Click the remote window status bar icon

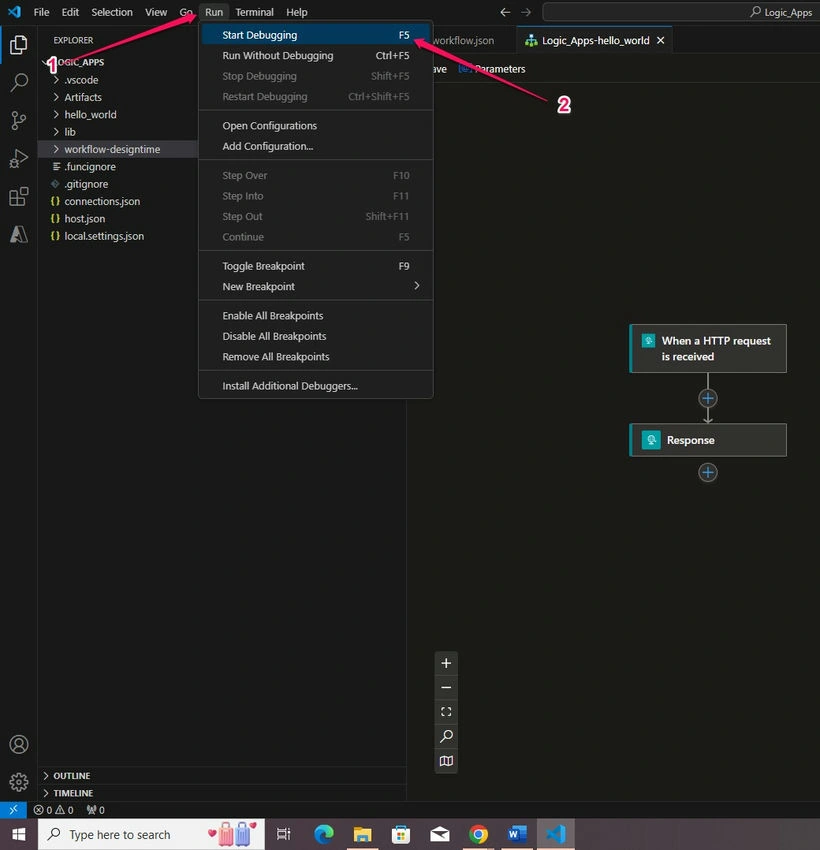(x=13, y=810)
